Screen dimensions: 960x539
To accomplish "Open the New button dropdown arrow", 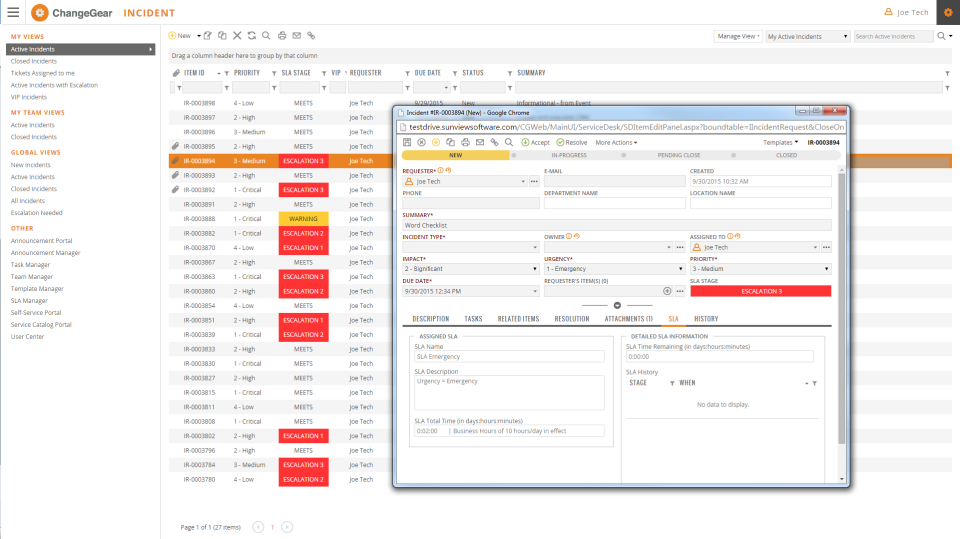I will tap(199, 36).
